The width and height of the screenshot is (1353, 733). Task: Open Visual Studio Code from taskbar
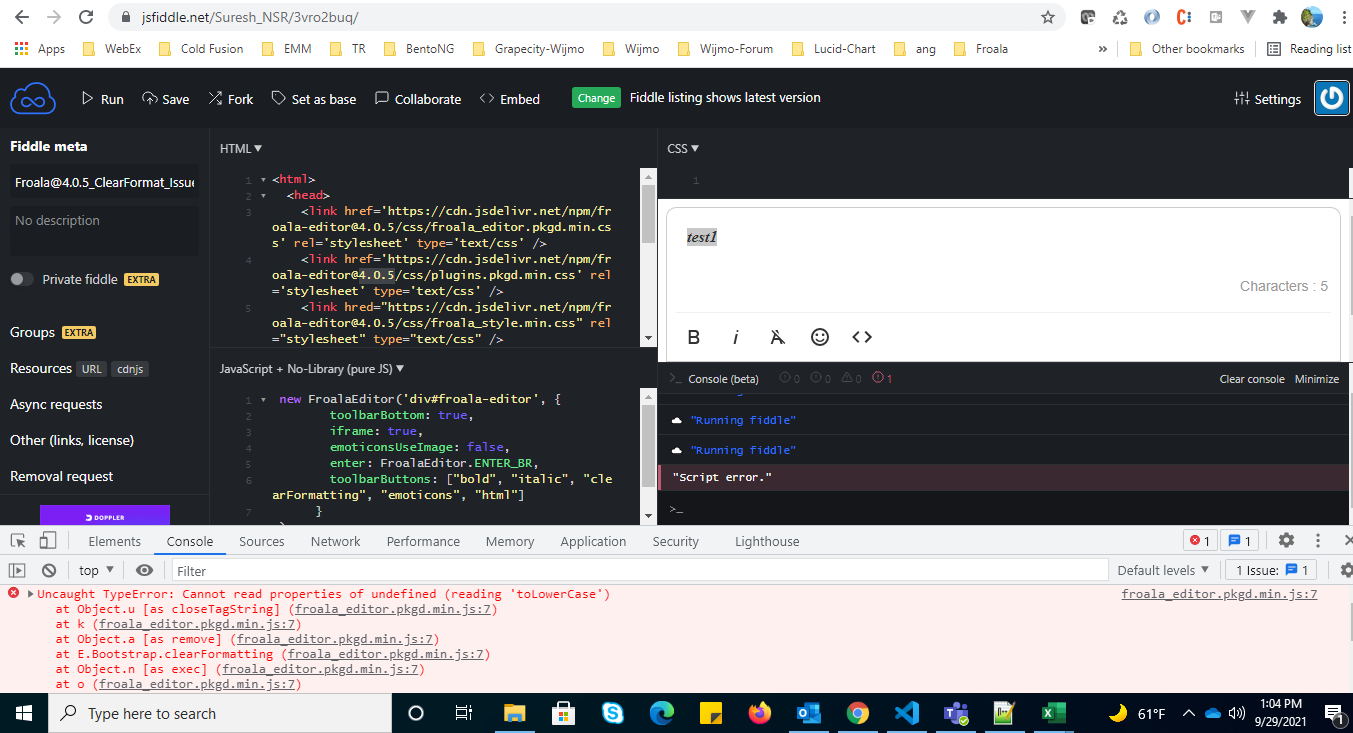(x=907, y=713)
